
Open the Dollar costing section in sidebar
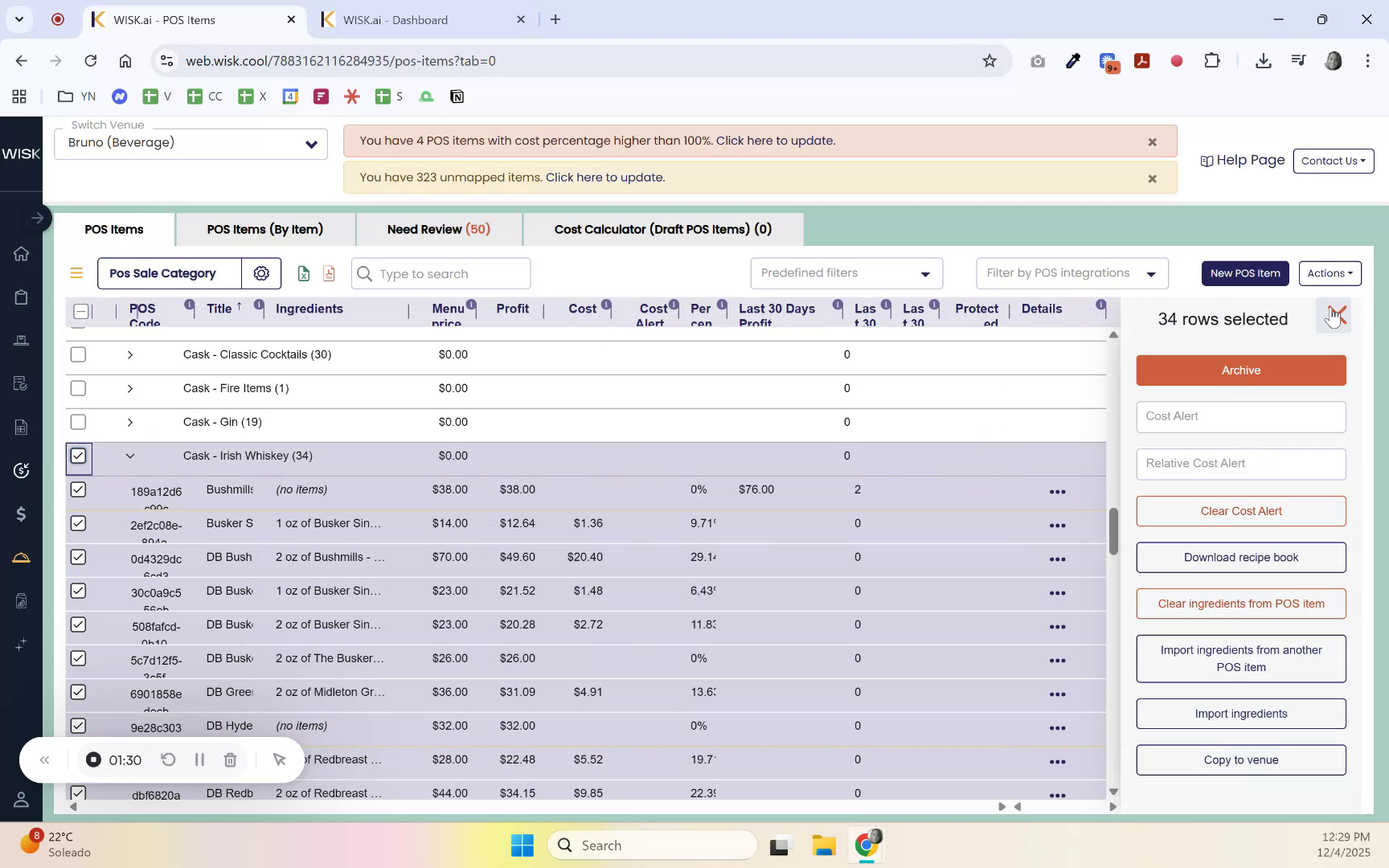[21, 514]
